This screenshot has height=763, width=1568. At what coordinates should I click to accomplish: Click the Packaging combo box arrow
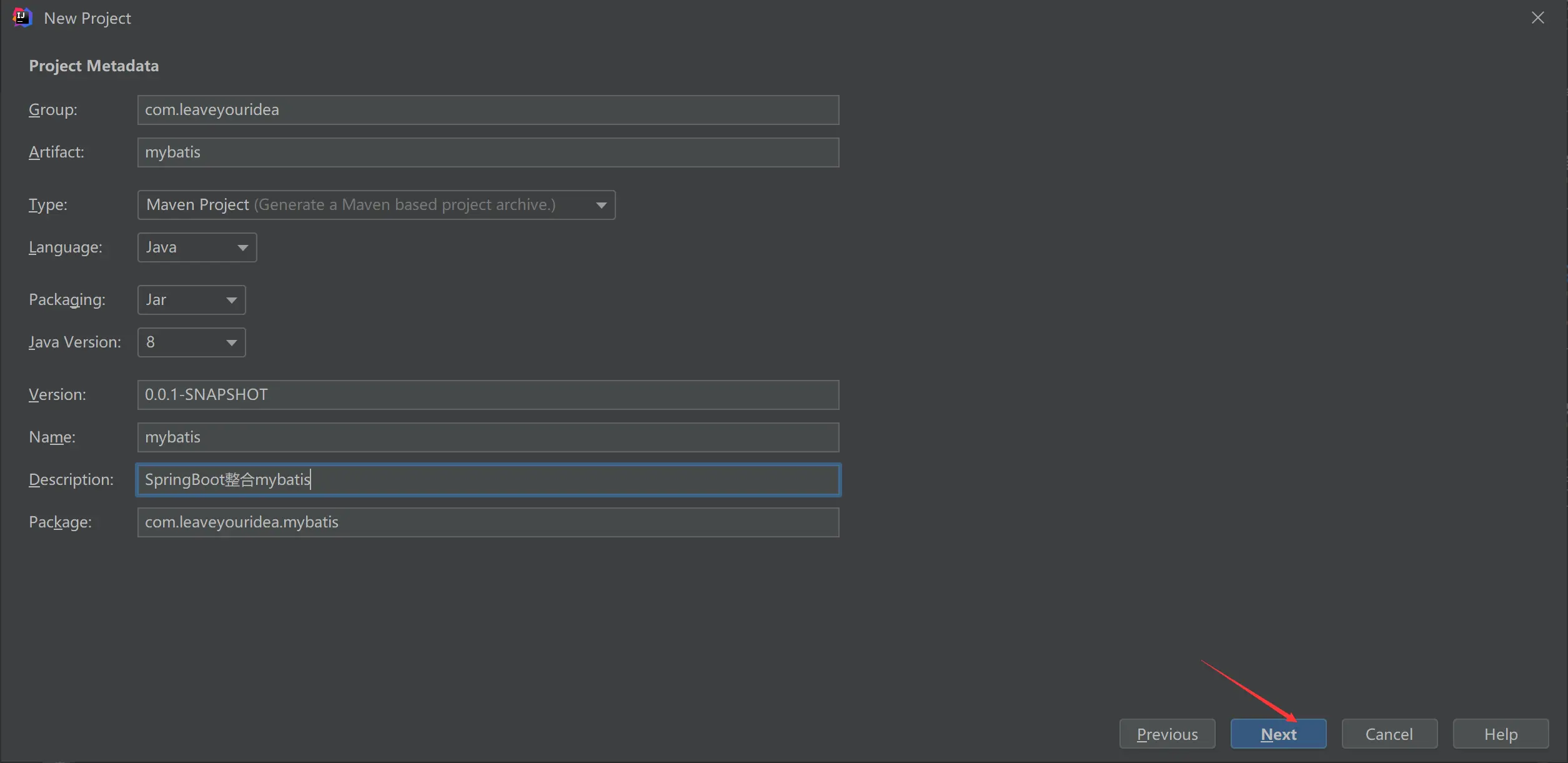231,300
